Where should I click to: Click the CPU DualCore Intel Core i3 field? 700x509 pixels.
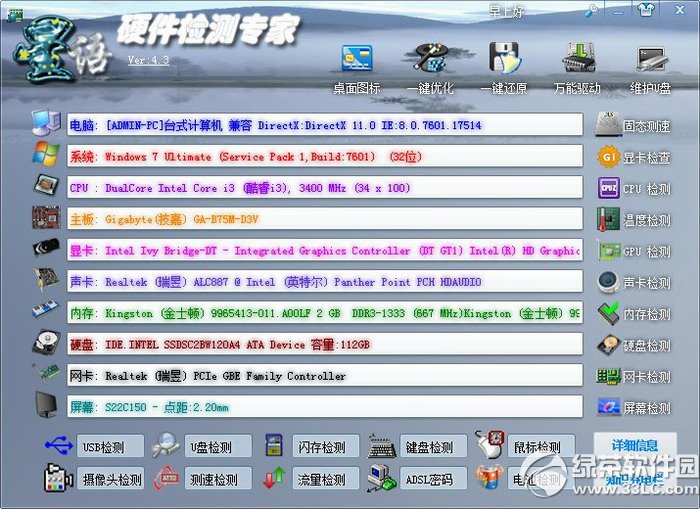tap(325, 187)
